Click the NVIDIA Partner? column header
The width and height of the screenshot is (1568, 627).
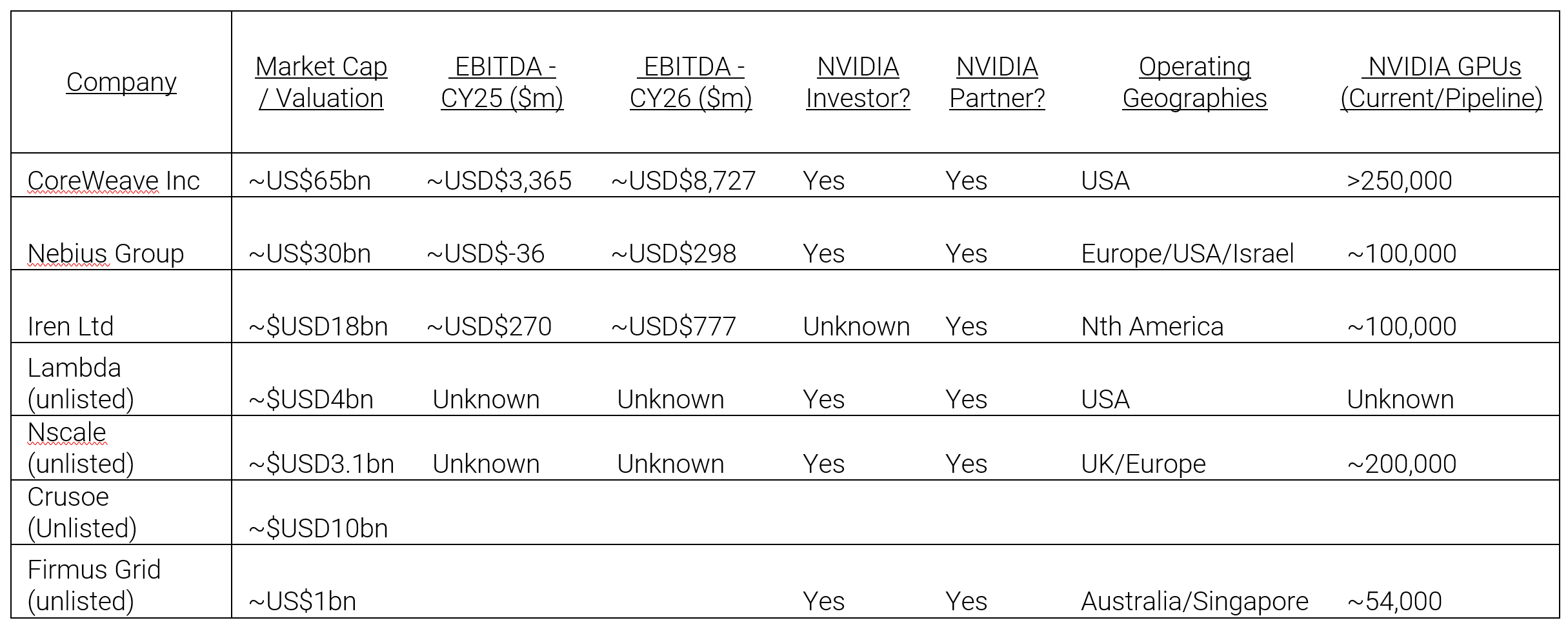tap(997, 83)
